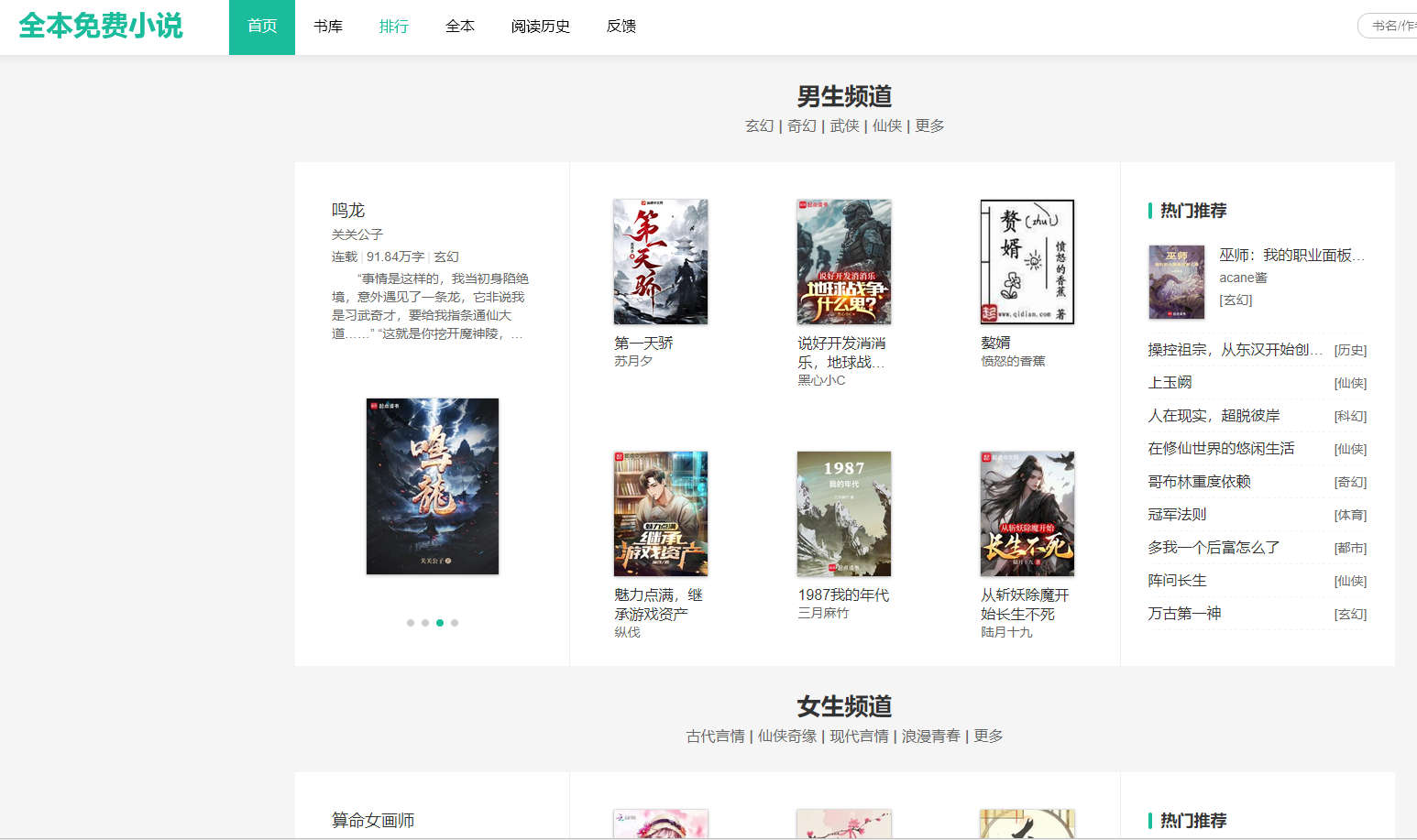1417x840 pixels.
Task: Click author name 关关公子
Action: (x=357, y=235)
